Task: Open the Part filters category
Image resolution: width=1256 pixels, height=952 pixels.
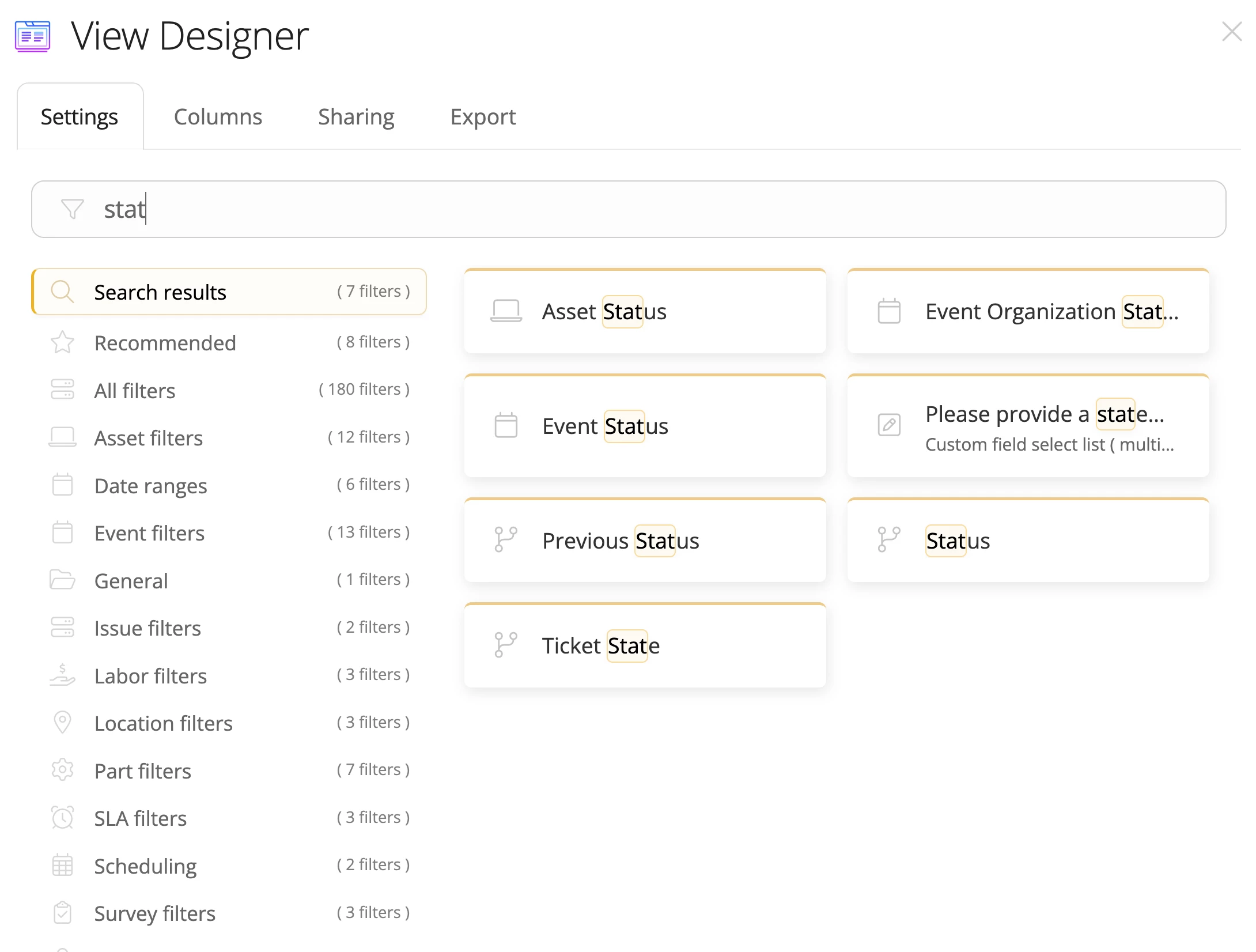Action: pos(229,770)
